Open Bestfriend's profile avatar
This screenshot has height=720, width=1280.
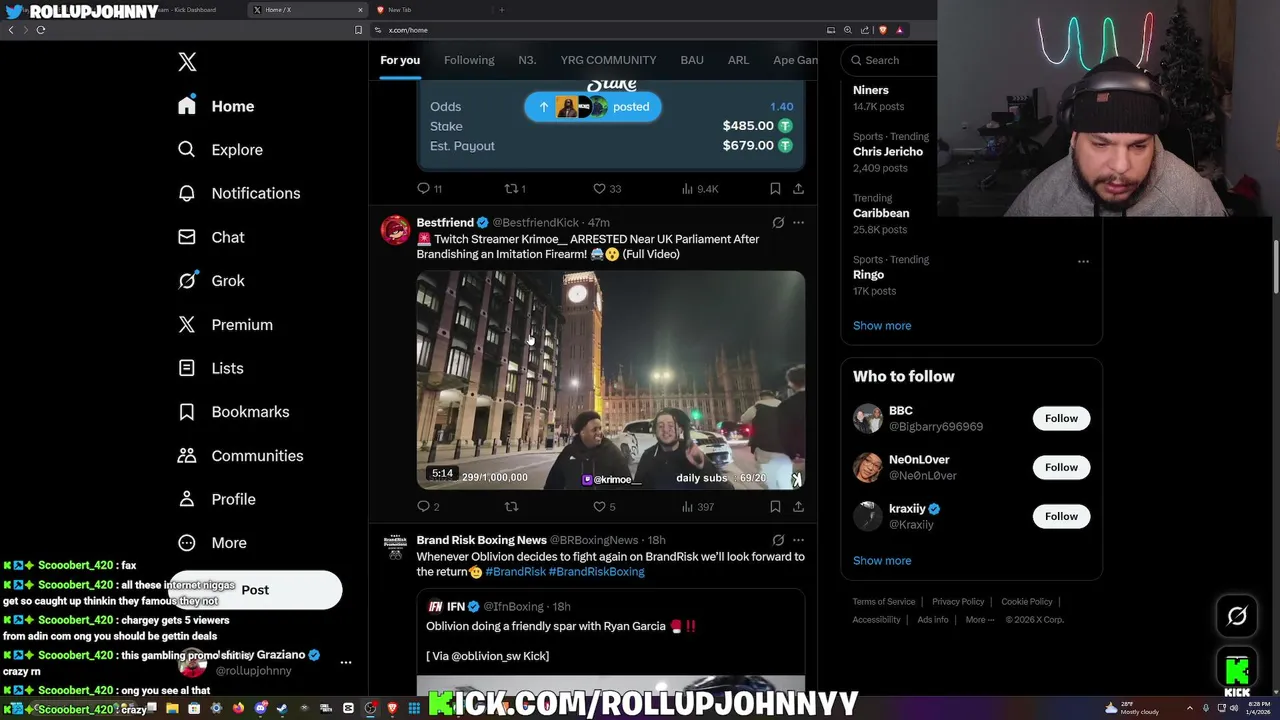(x=395, y=230)
